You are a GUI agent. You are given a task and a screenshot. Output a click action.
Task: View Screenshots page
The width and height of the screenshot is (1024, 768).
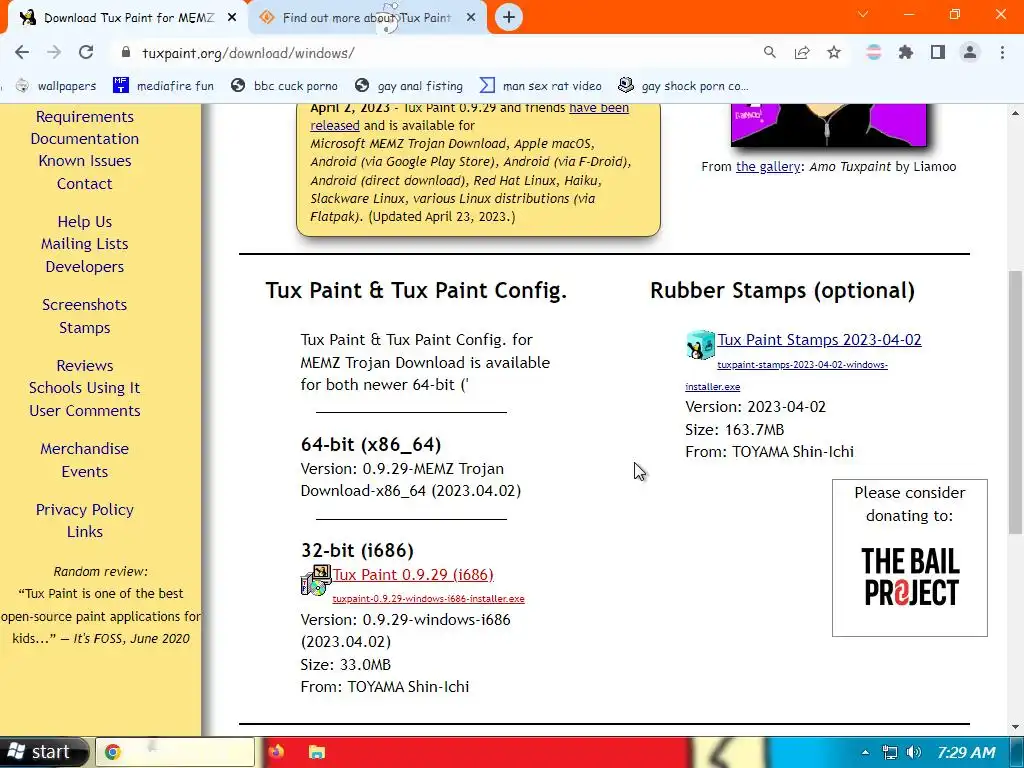point(85,304)
